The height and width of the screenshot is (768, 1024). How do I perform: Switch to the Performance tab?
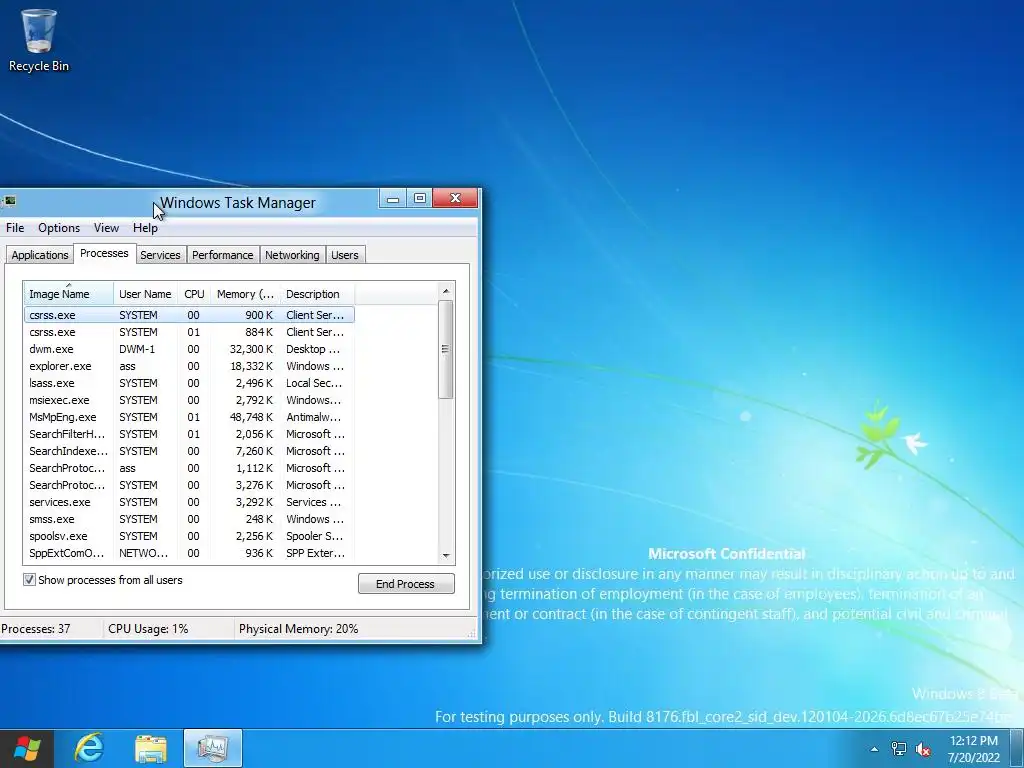pyautogui.click(x=223, y=255)
